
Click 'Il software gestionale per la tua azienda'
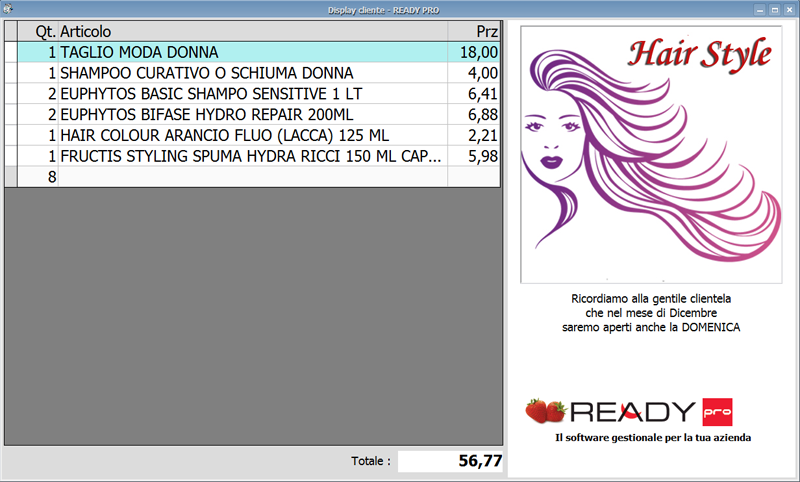653,438
